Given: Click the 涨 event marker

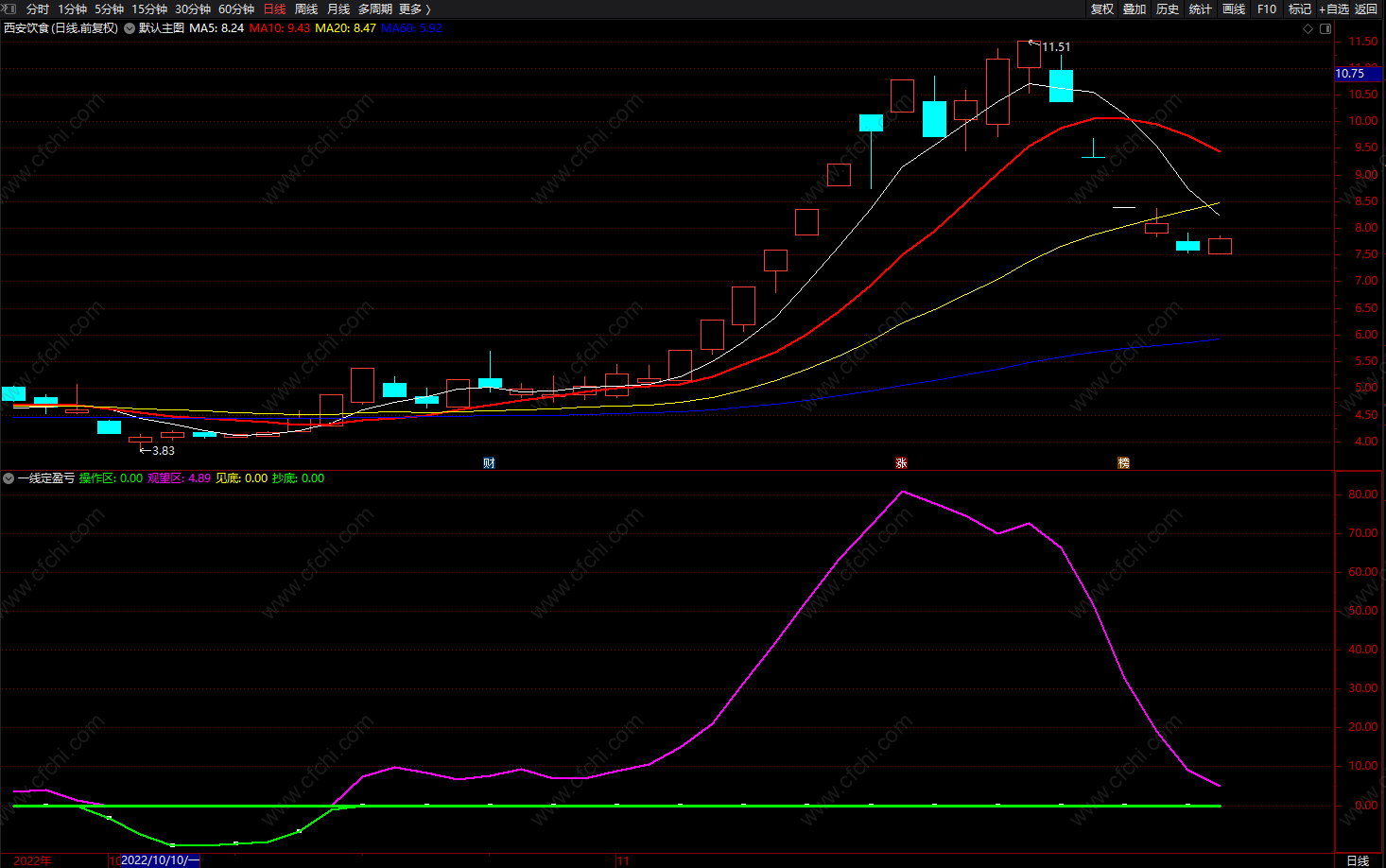Looking at the screenshot, I should click(x=901, y=462).
